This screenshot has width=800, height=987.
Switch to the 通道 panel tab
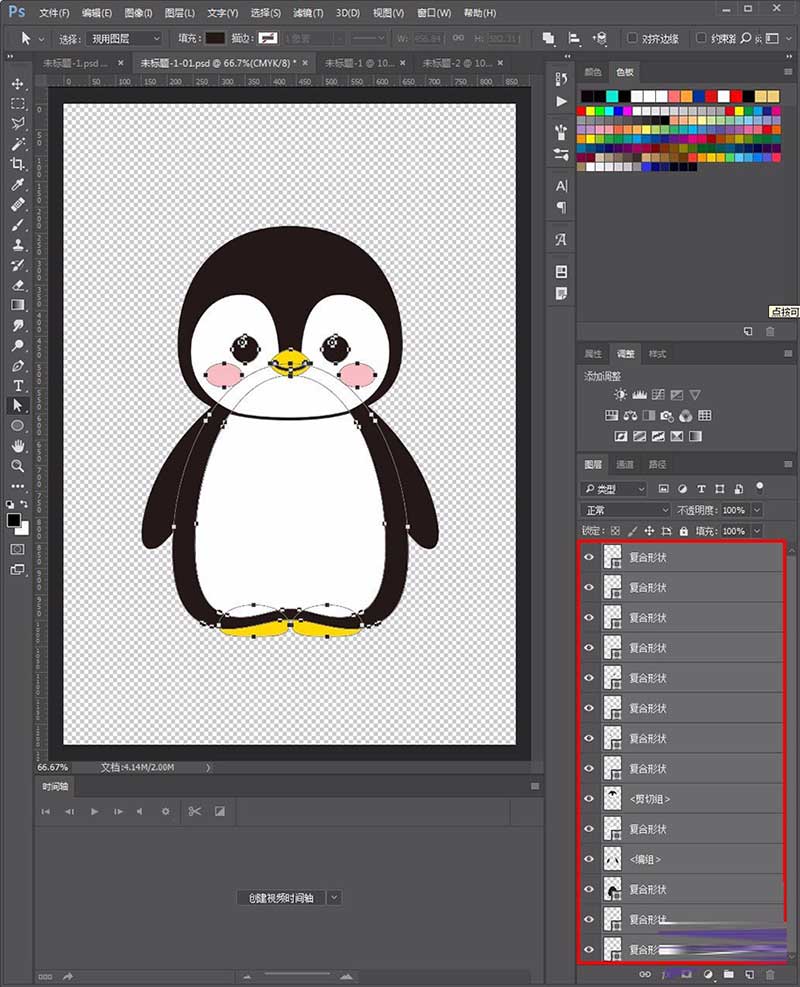[624, 465]
